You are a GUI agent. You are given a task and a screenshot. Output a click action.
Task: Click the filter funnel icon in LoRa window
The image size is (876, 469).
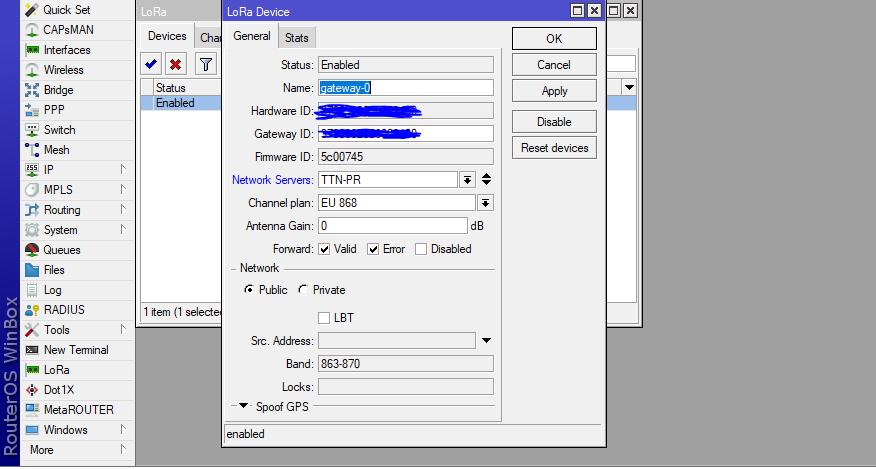[x=206, y=64]
